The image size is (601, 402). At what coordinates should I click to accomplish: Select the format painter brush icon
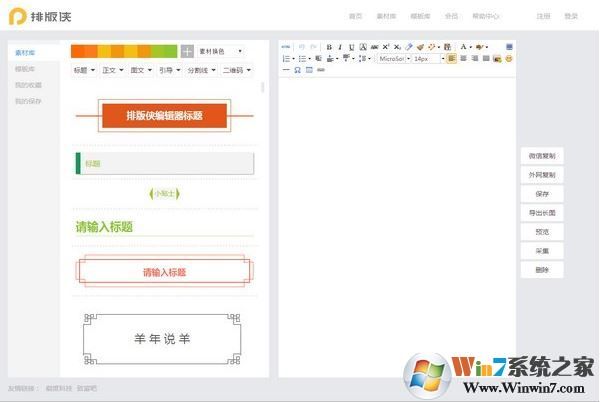coord(420,47)
